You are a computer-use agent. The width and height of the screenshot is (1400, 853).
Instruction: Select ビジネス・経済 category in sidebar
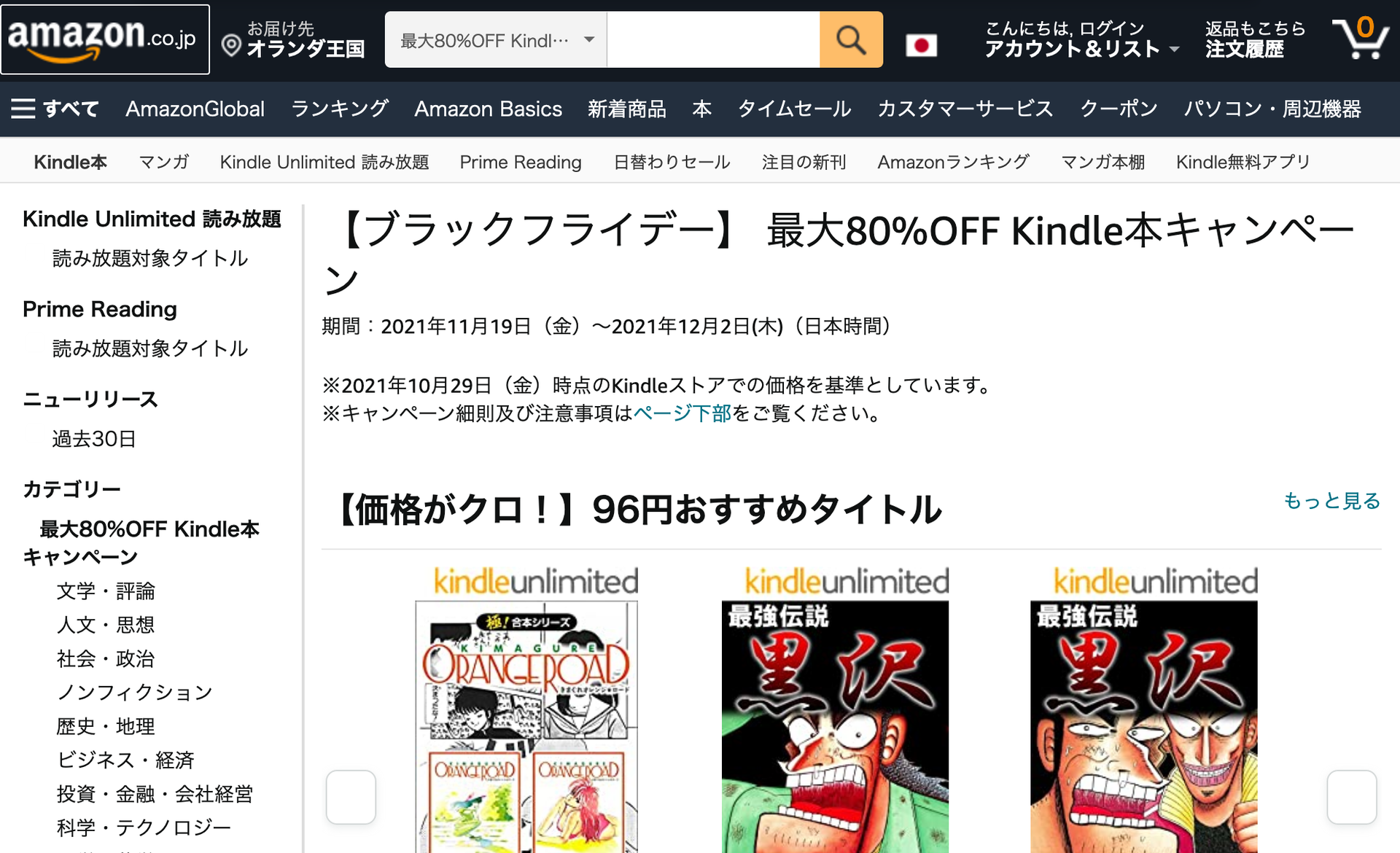[125, 760]
